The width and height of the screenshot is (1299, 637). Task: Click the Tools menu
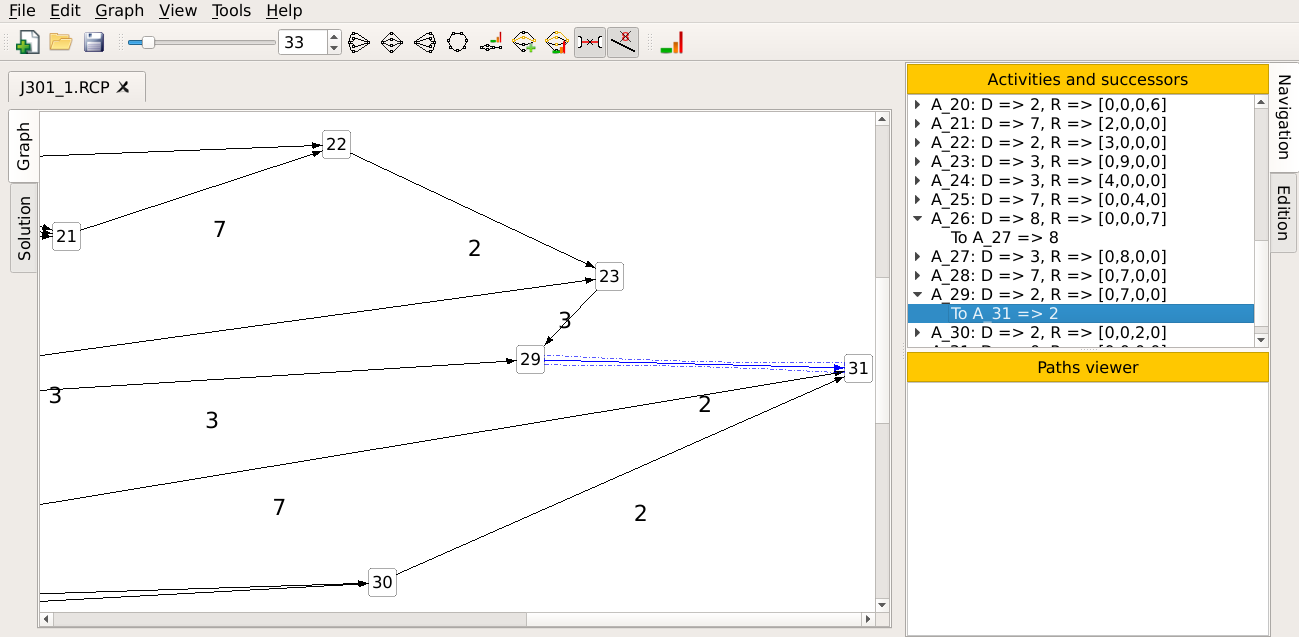tap(231, 11)
